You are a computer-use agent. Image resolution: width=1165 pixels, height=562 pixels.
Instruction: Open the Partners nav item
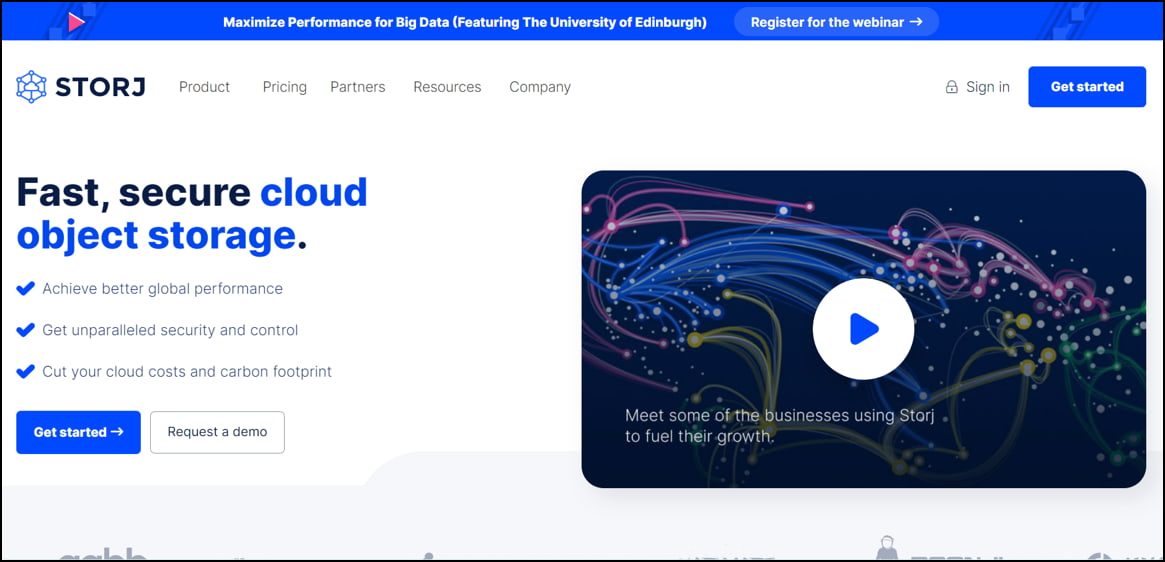click(x=357, y=87)
